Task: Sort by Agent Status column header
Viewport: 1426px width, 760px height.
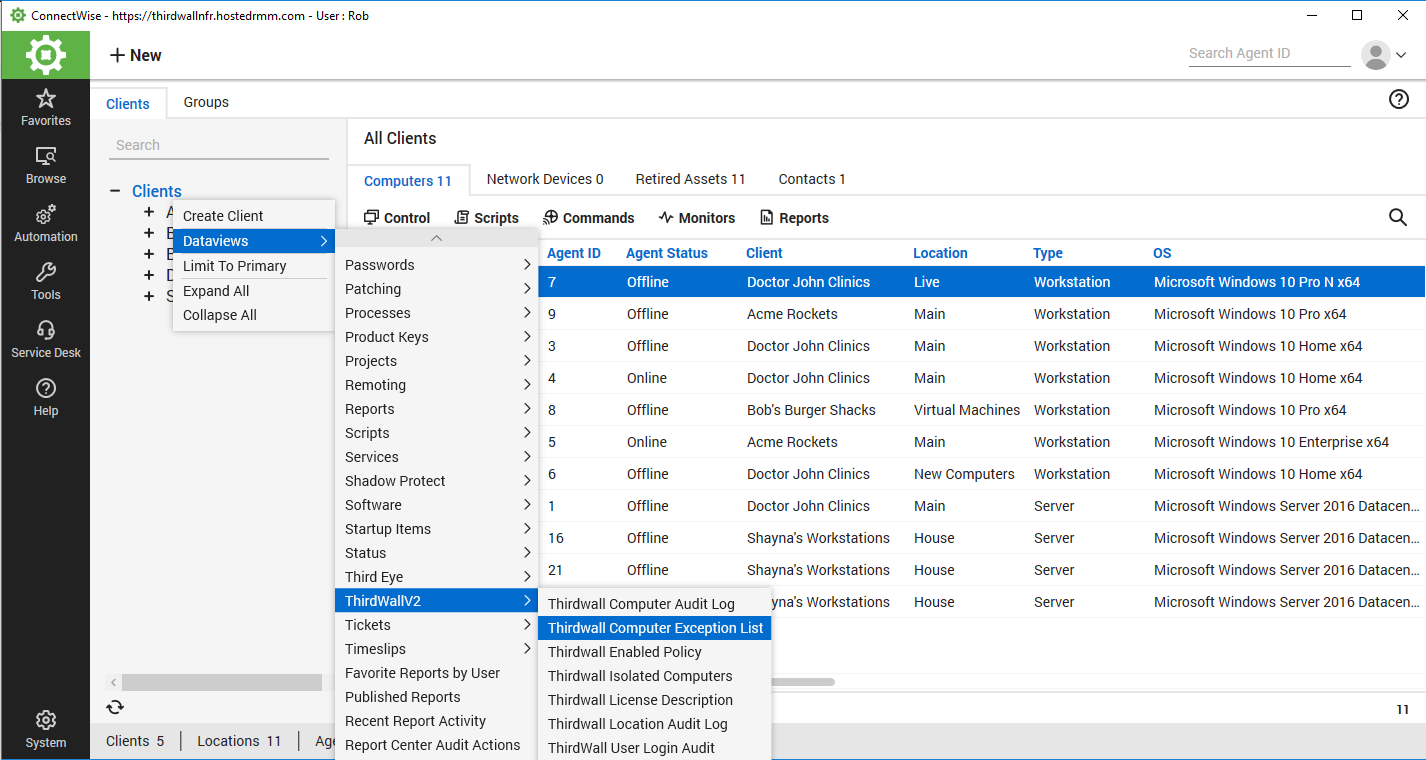Action: click(667, 253)
